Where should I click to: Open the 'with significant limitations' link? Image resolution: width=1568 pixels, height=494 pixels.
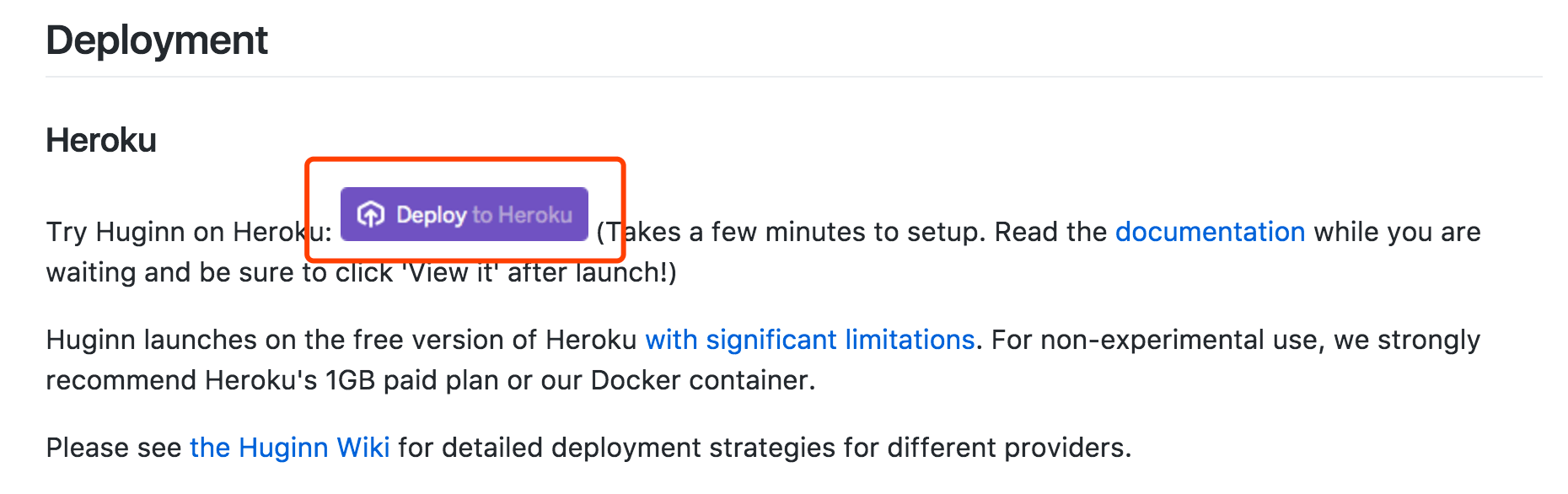[809, 340]
